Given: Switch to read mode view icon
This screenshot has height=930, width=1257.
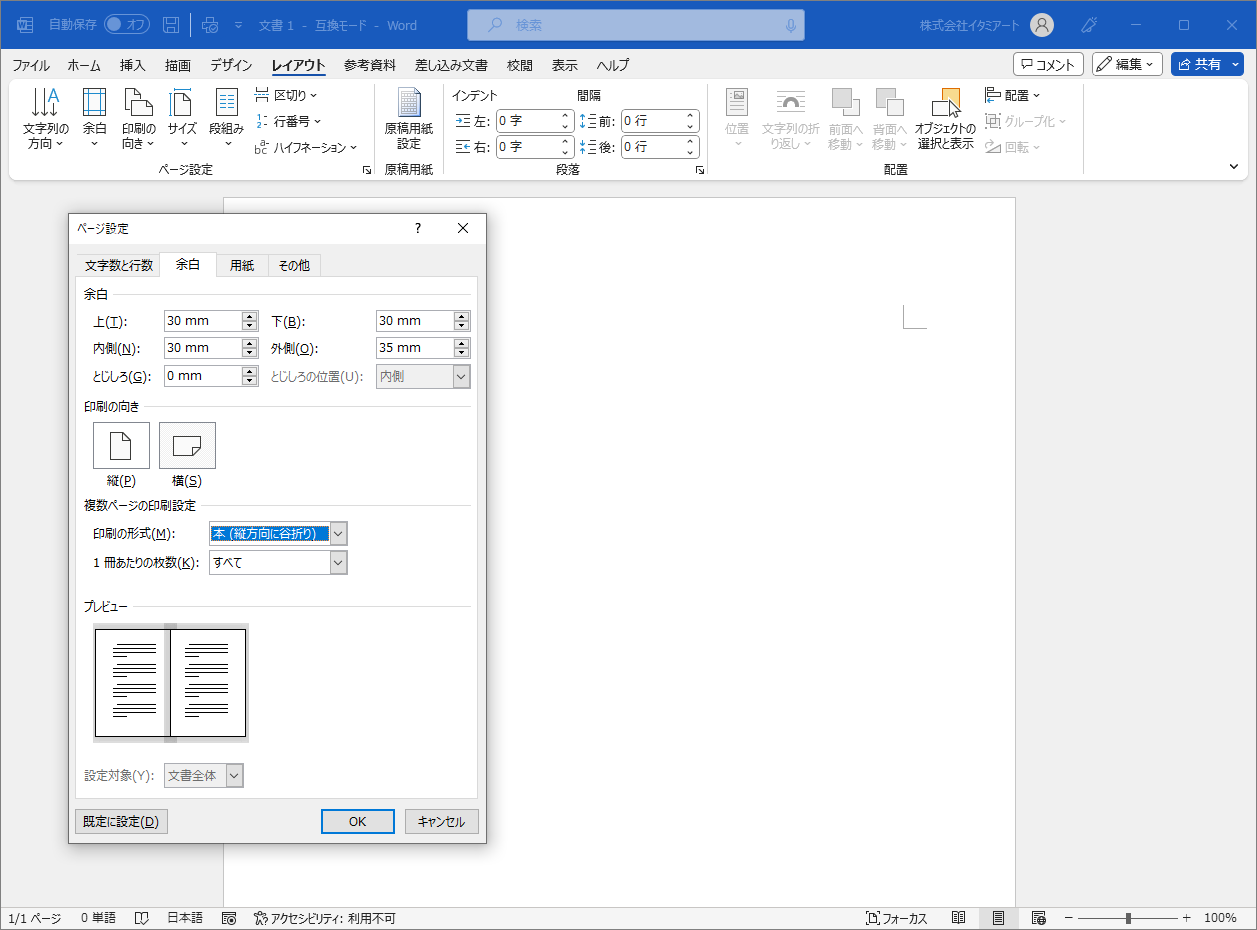Looking at the screenshot, I should [x=958, y=918].
